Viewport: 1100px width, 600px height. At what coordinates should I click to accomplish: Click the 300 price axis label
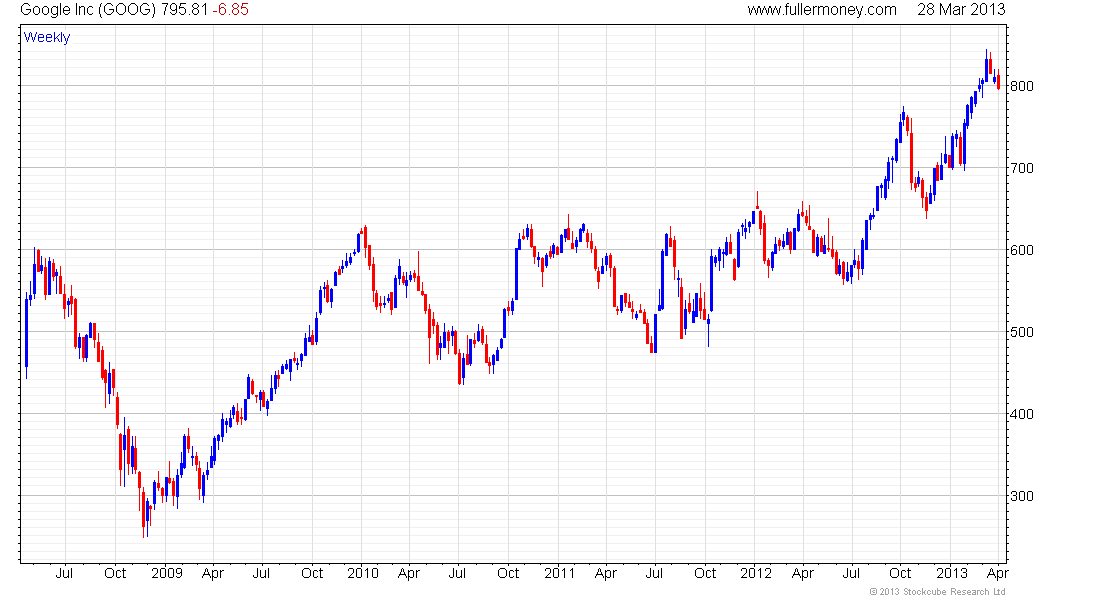(1021, 496)
